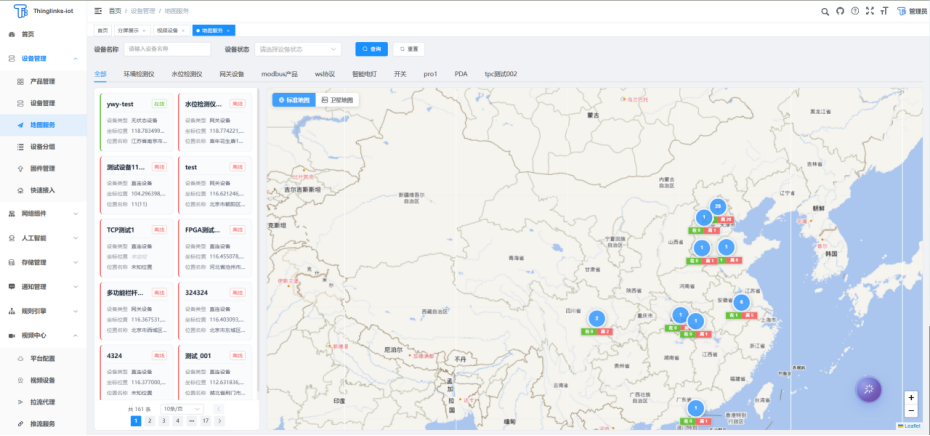Select the 全部 category tab

100,74
